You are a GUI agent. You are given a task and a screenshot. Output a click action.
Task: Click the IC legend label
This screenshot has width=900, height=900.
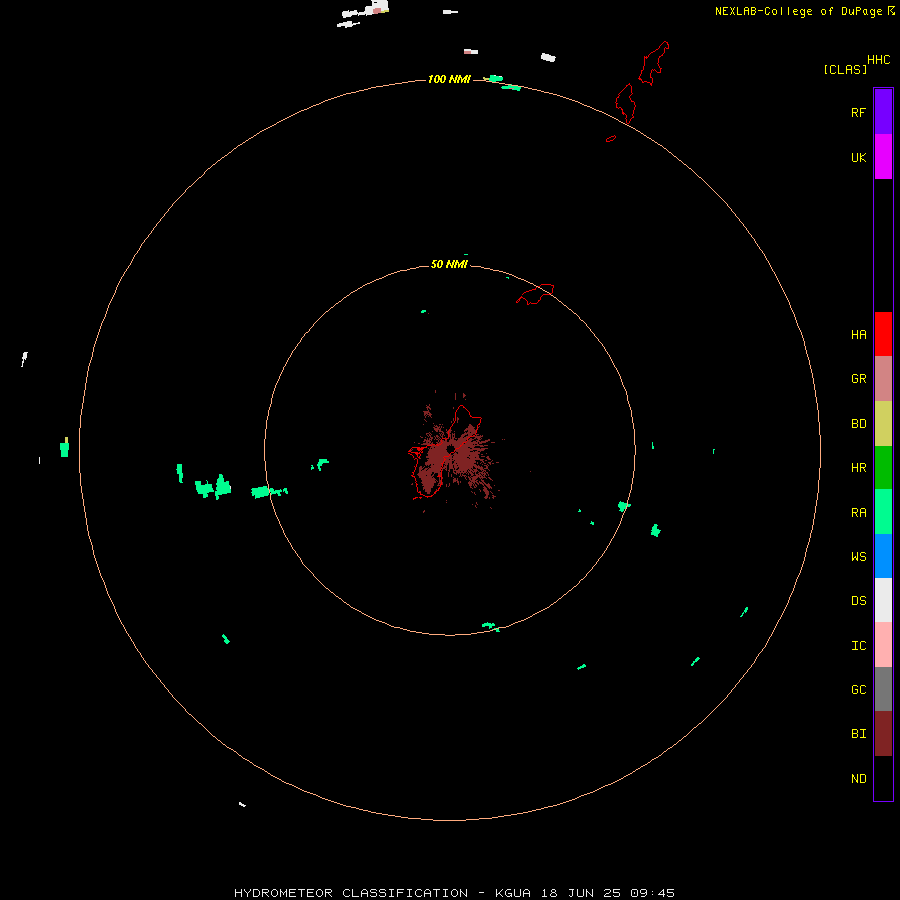858,645
